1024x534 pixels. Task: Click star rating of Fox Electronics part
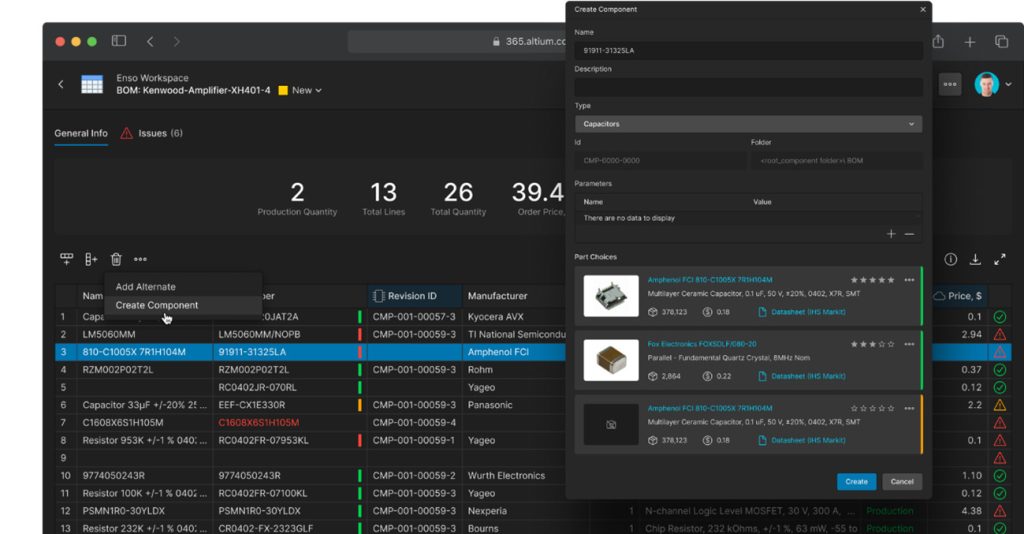pos(872,344)
